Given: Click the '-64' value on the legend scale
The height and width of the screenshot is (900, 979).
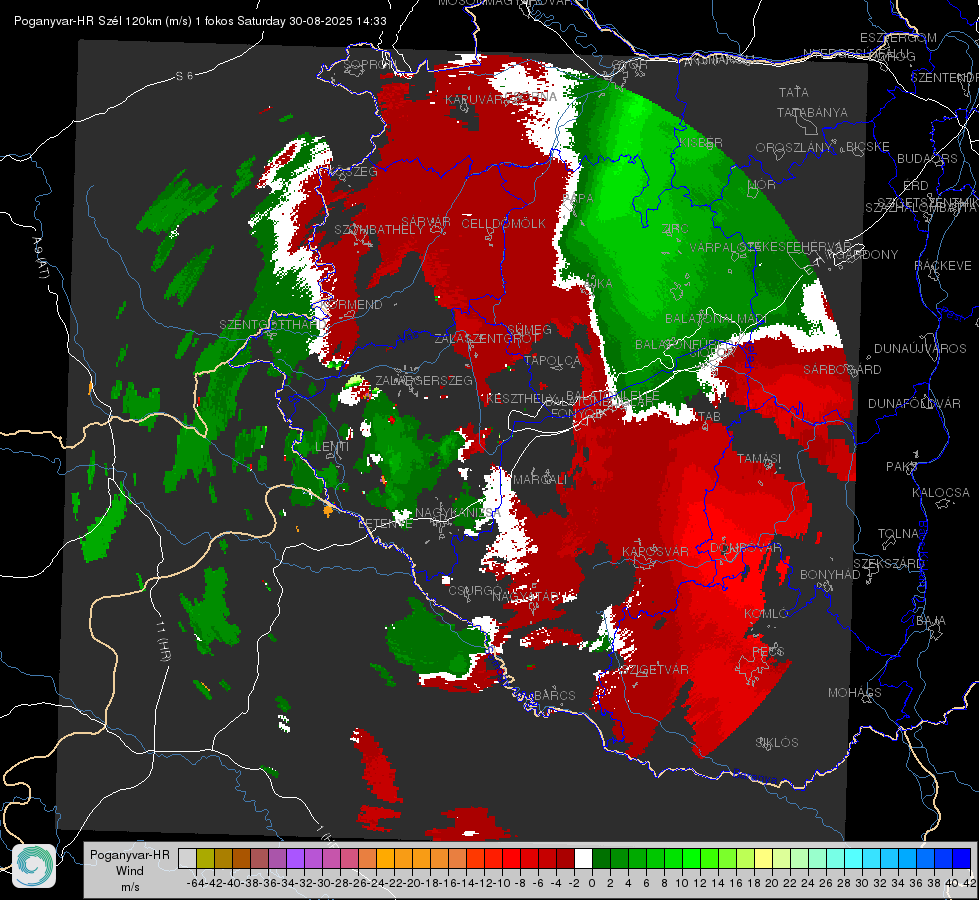Looking at the screenshot, I should tap(195, 883).
